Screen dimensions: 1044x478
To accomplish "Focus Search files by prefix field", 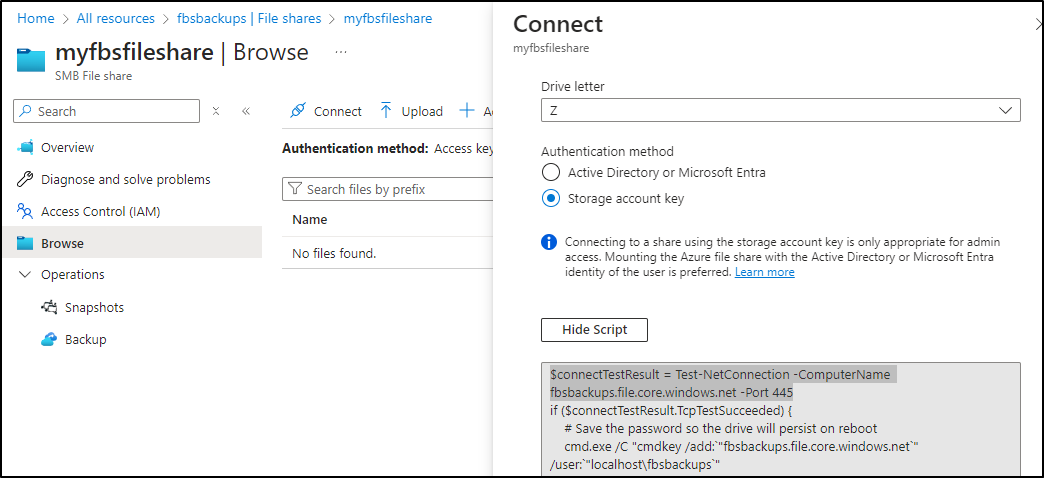I will tap(388, 190).
